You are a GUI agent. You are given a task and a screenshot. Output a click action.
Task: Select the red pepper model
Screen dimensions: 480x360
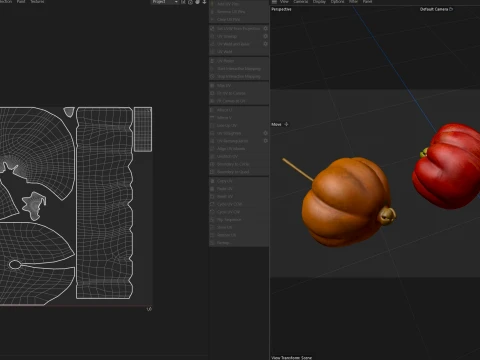448,166
